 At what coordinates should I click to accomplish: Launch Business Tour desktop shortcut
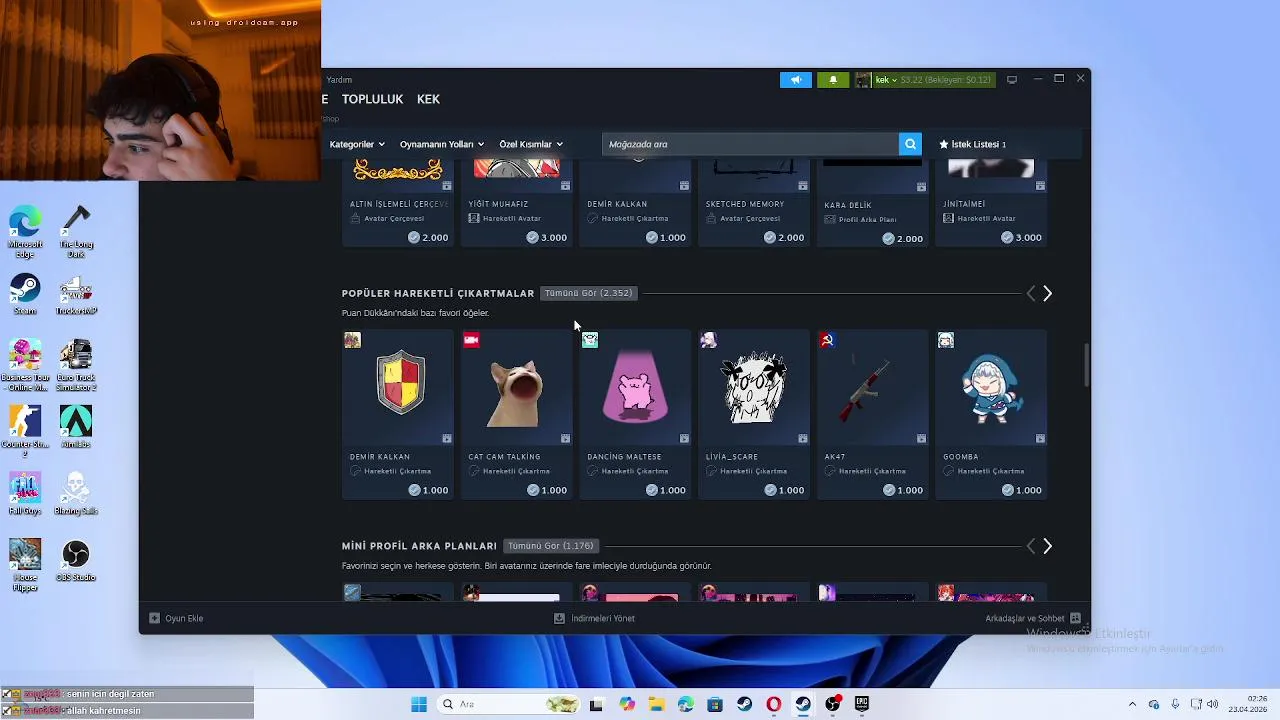[25, 365]
